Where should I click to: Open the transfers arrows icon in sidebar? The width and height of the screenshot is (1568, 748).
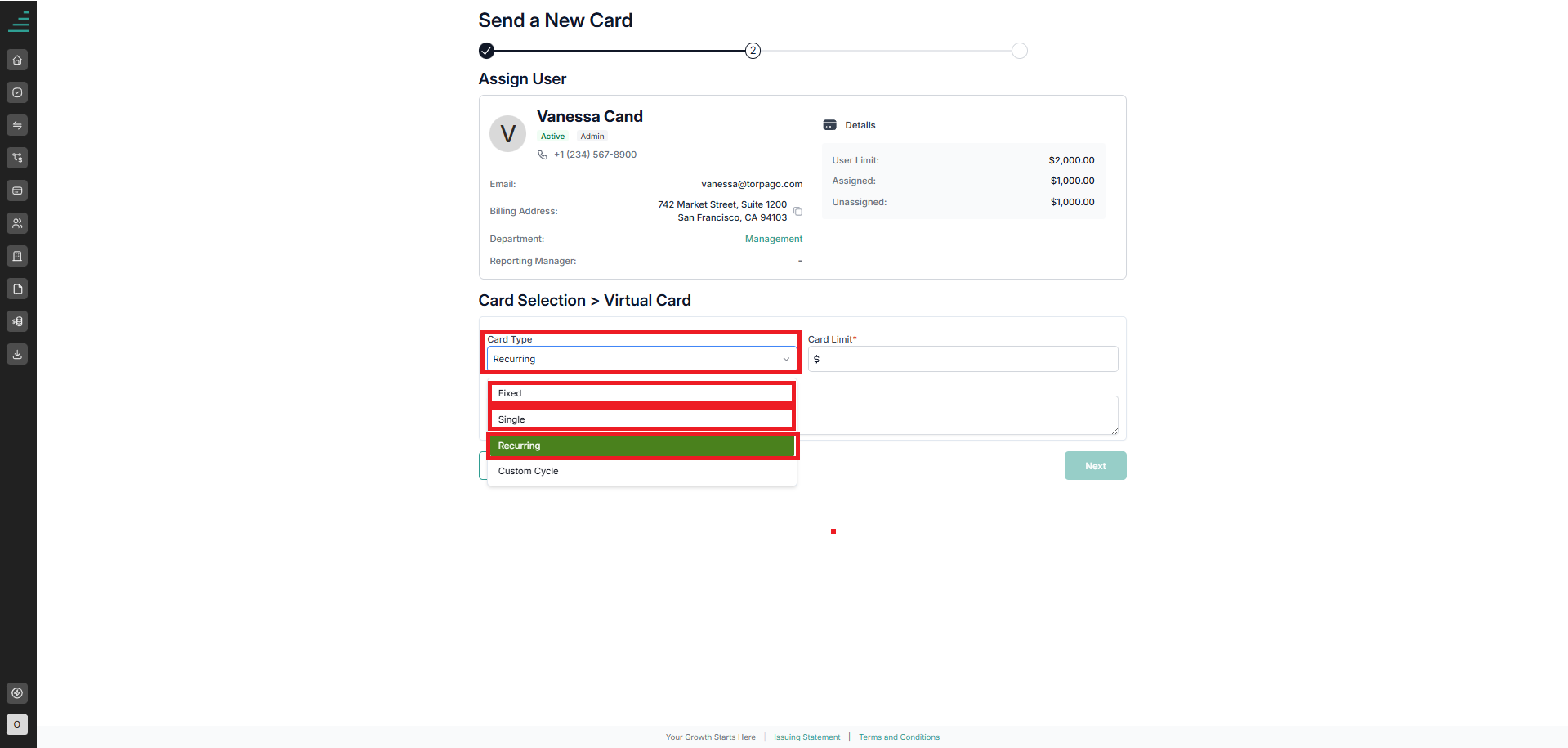pyautogui.click(x=17, y=125)
